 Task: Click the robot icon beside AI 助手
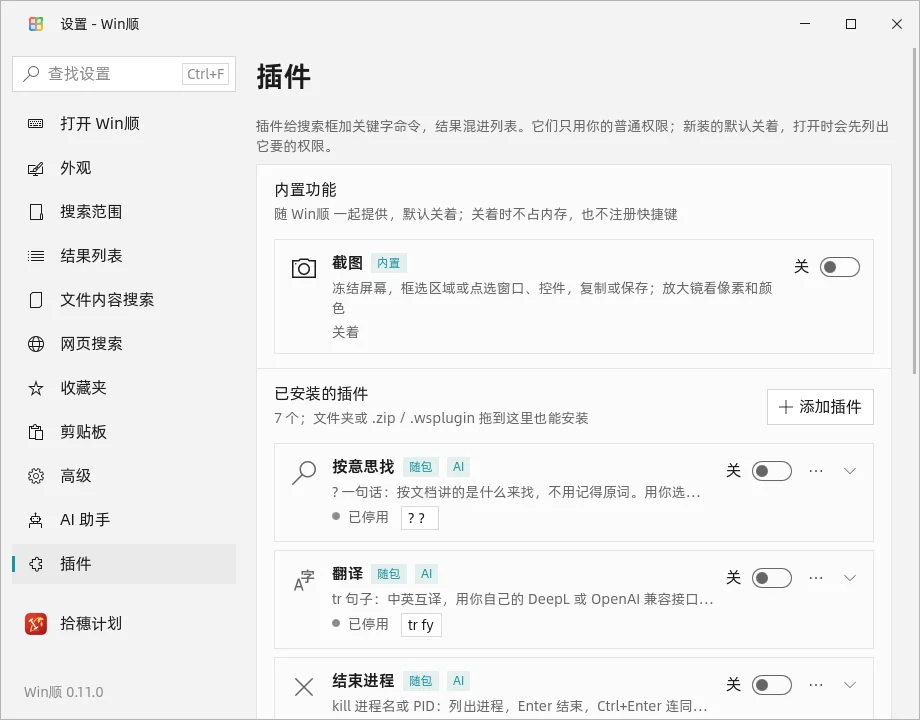pos(36,520)
